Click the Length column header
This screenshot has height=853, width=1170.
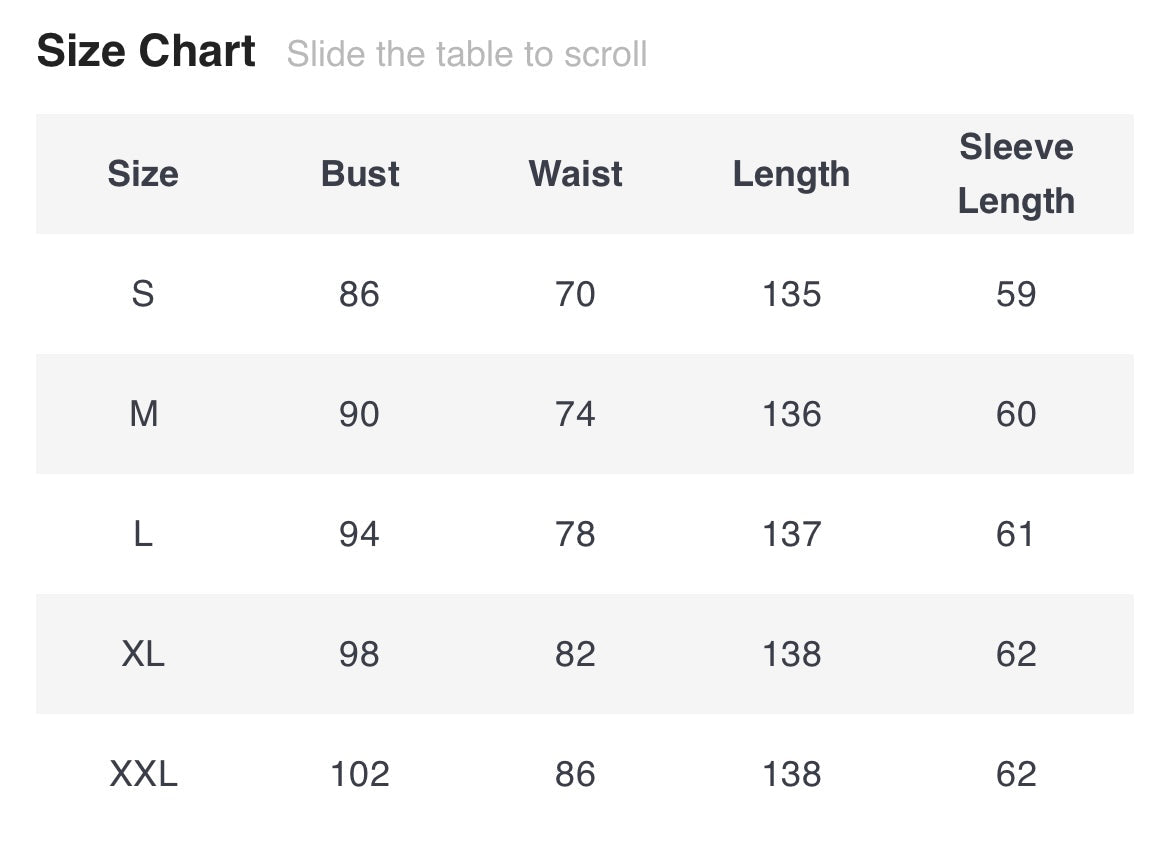(791, 174)
